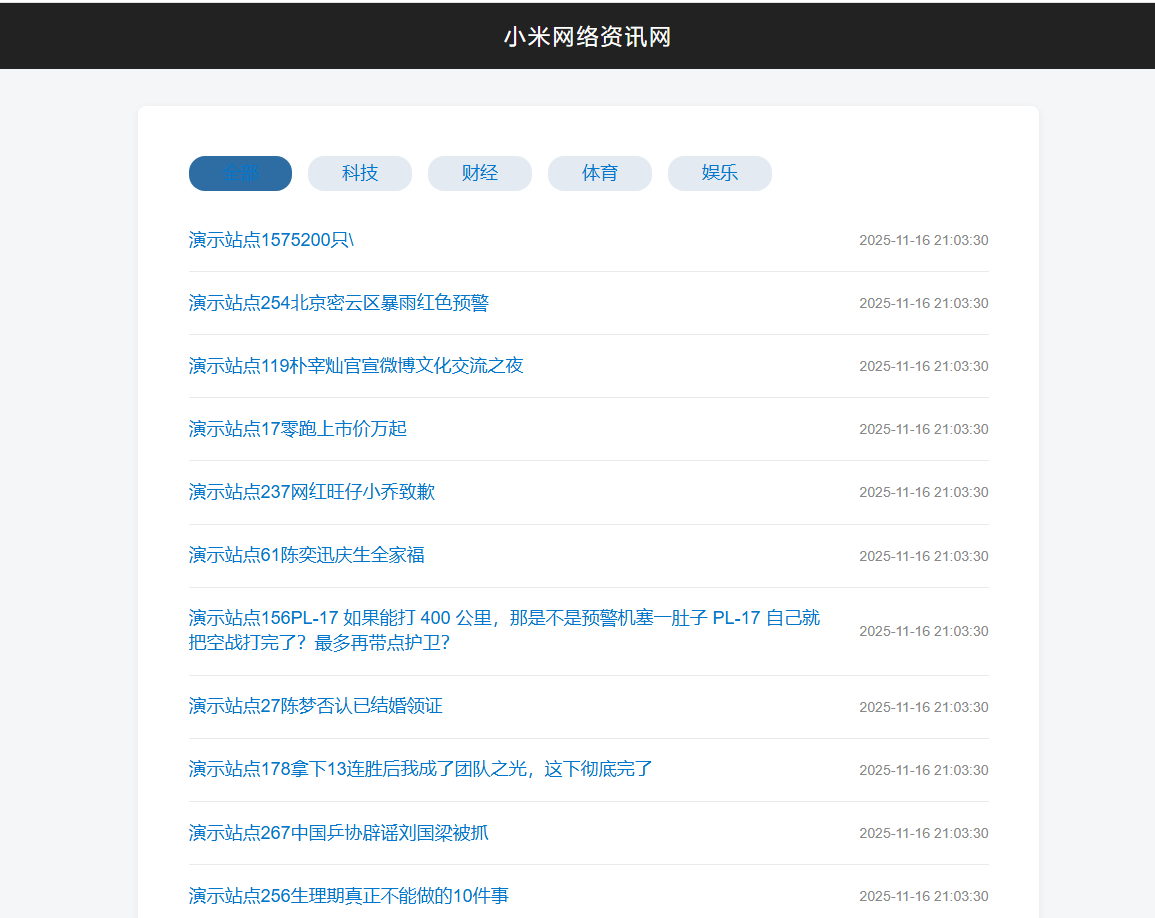The height and width of the screenshot is (918, 1155).
Task: Open the 生理期真正不能做的10件事 article
Action: point(349,896)
